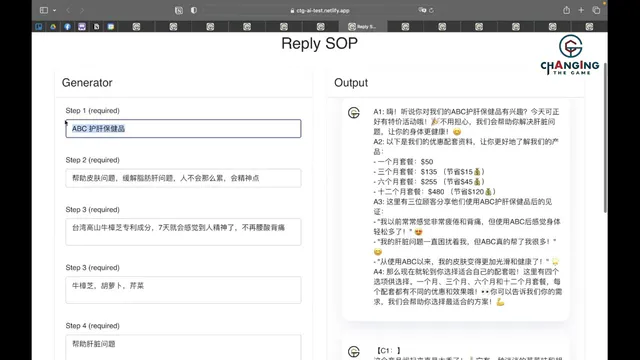Click the "三个月套餐：$135" line in Output

(x=429, y=172)
